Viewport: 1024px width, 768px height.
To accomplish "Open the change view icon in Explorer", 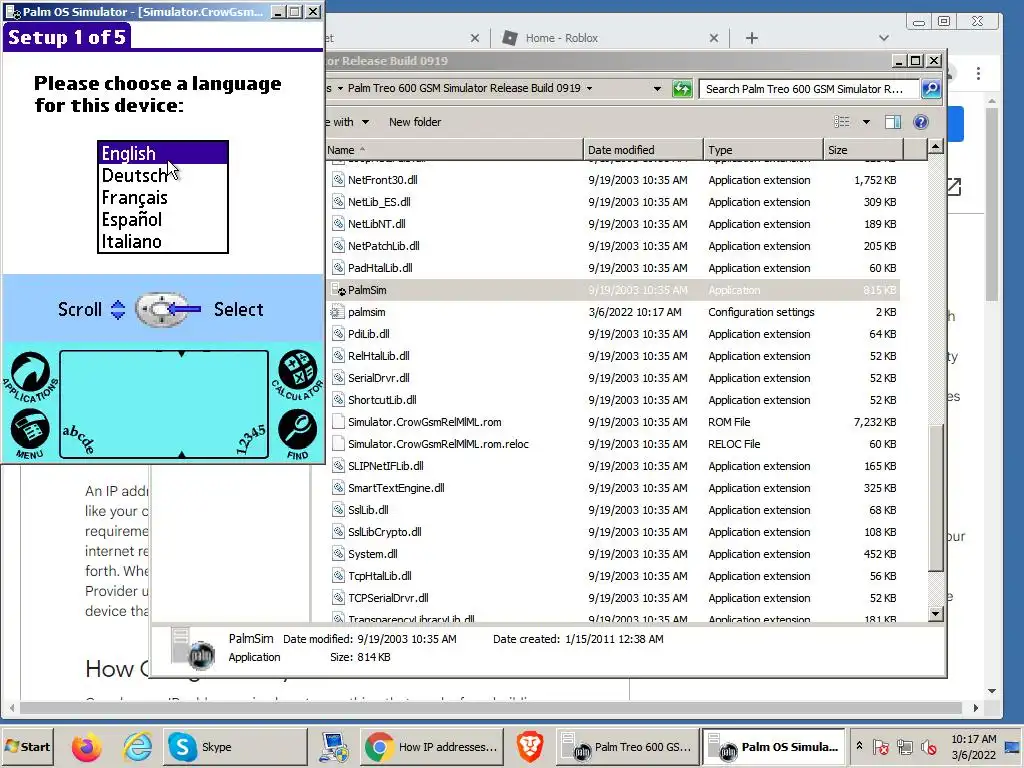I will pyautogui.click(x=842, y=121).
